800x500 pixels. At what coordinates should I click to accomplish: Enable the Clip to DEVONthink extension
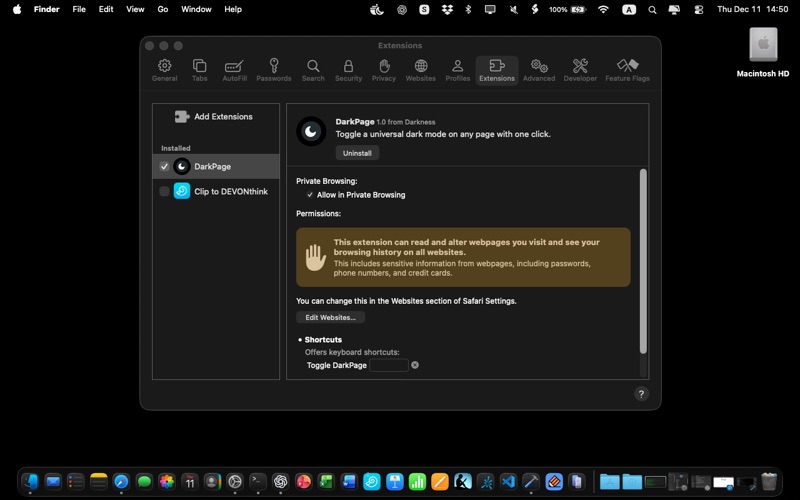point(164,191)
